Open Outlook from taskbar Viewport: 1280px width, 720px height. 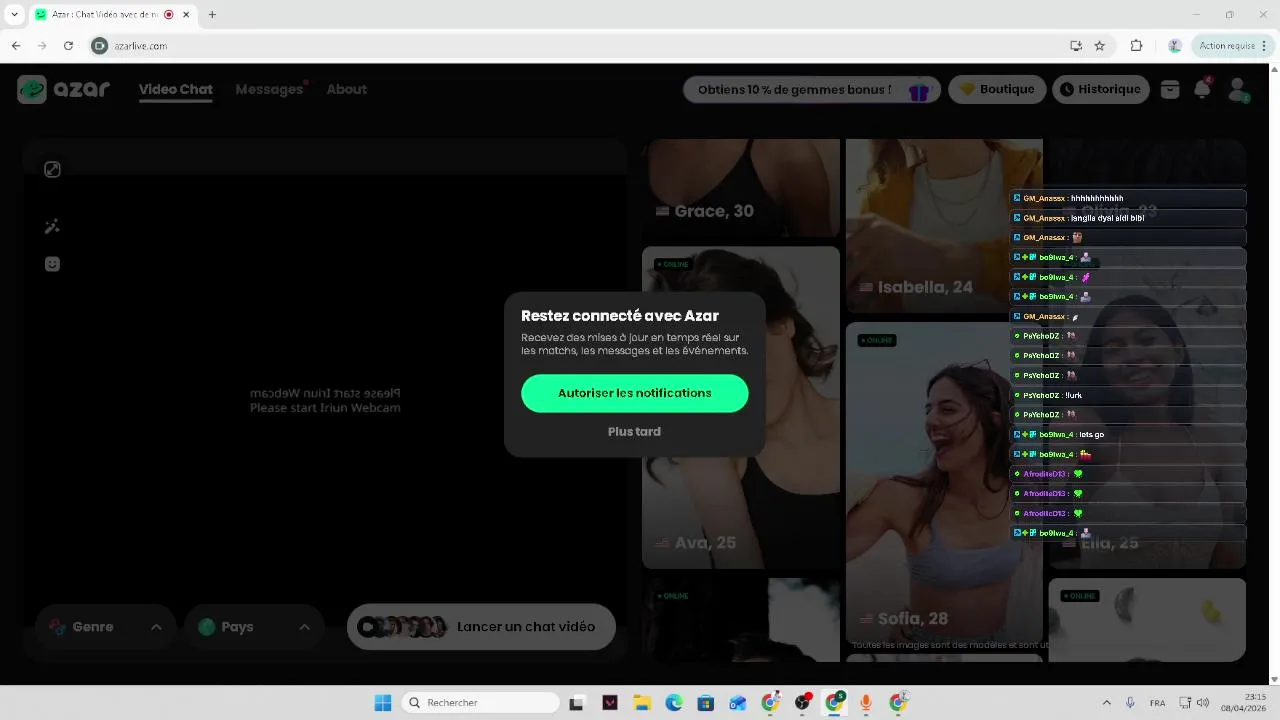pyautogui.click(x=738, y=703)
